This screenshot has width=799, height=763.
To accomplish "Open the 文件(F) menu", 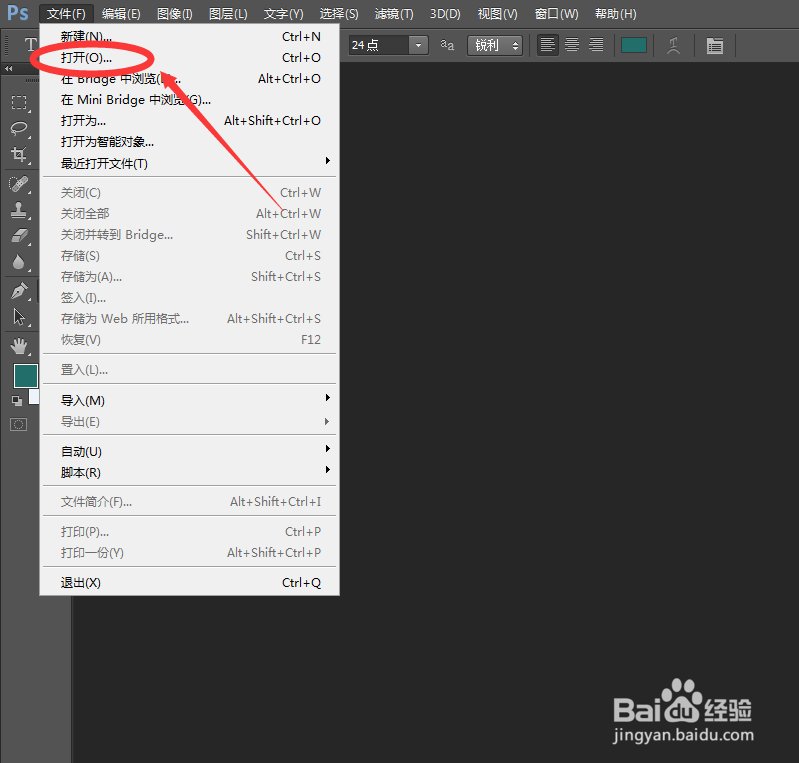I will point(66,14).
